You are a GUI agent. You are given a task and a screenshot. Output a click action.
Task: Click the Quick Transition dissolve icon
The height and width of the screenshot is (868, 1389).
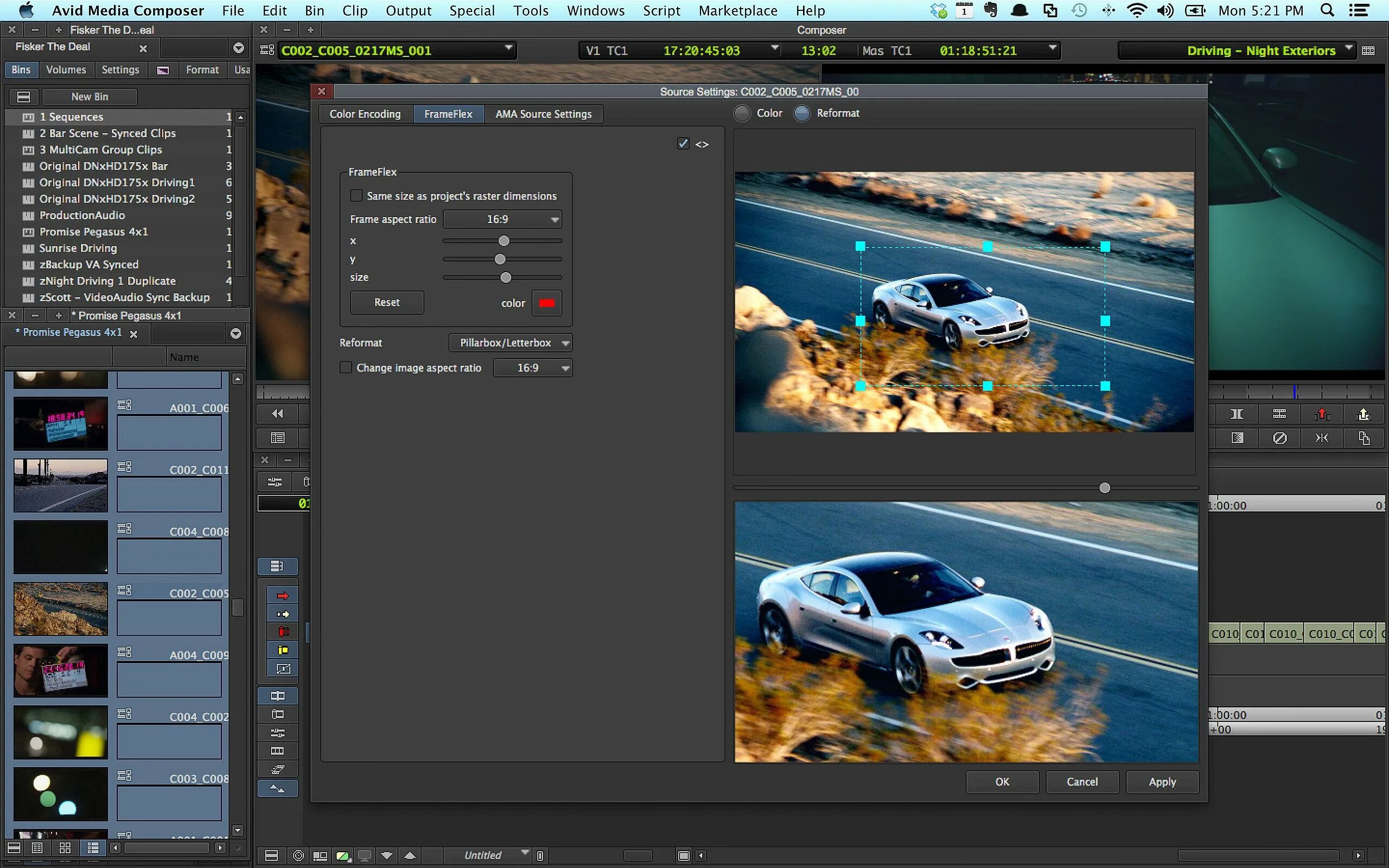pos(1238,438)
